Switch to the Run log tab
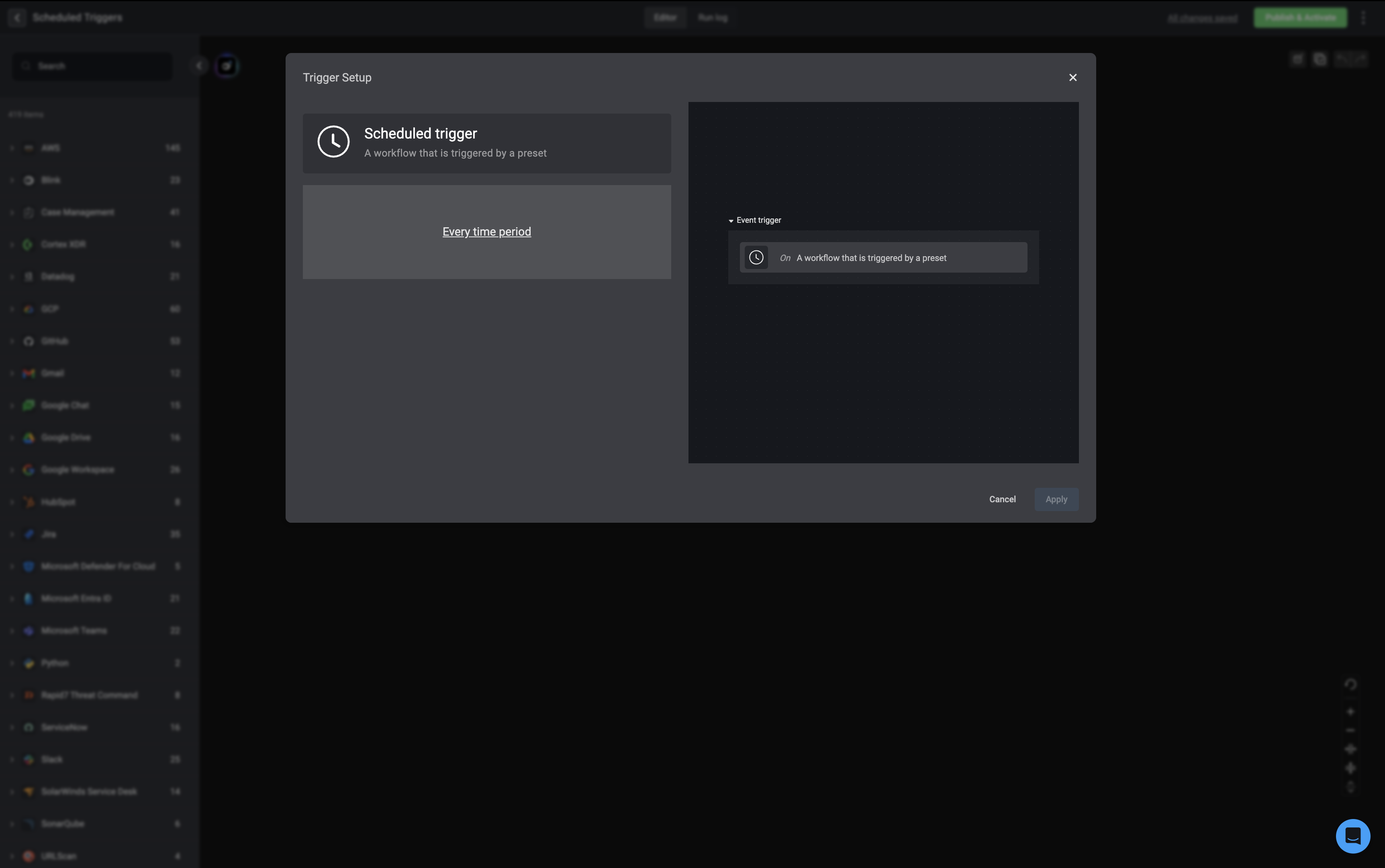 (712, 18)
